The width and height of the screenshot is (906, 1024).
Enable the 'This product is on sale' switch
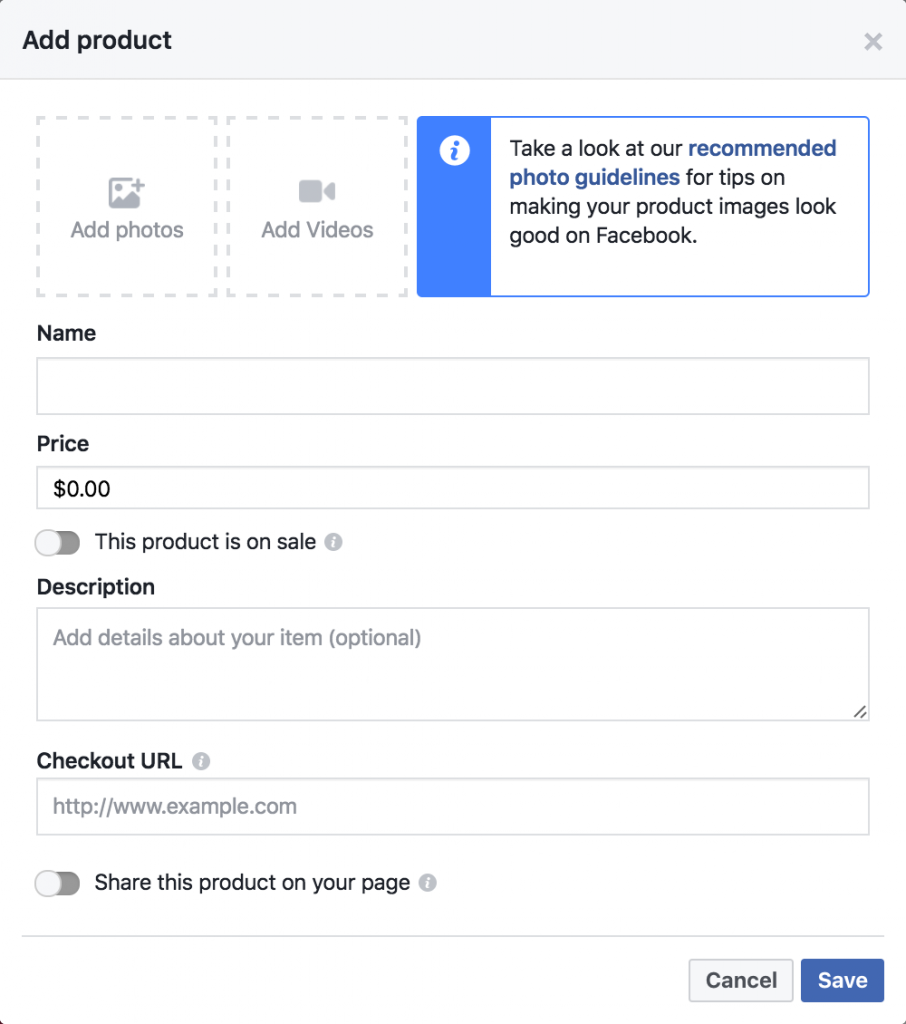(57, 543)
